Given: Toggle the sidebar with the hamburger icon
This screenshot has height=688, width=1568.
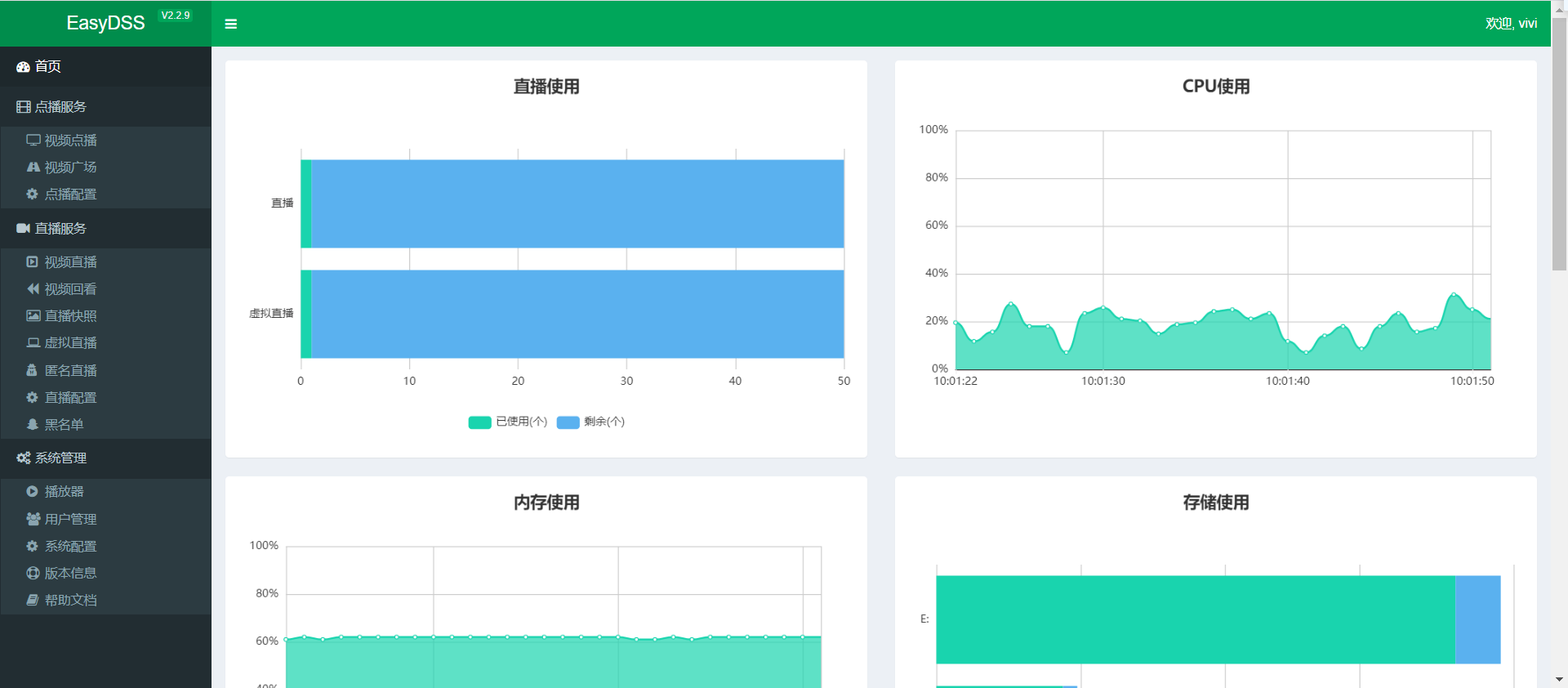Looking at the screenshot, I should [x=231, y=24].
